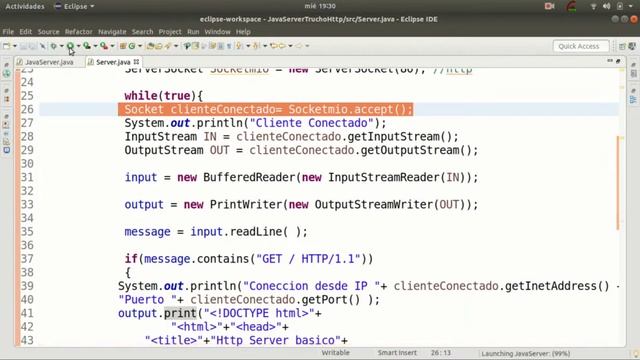This screenshot has width=640, height=360.
Task: Open the Next Annotation dropdown arrow
Action: coord(248,46)
